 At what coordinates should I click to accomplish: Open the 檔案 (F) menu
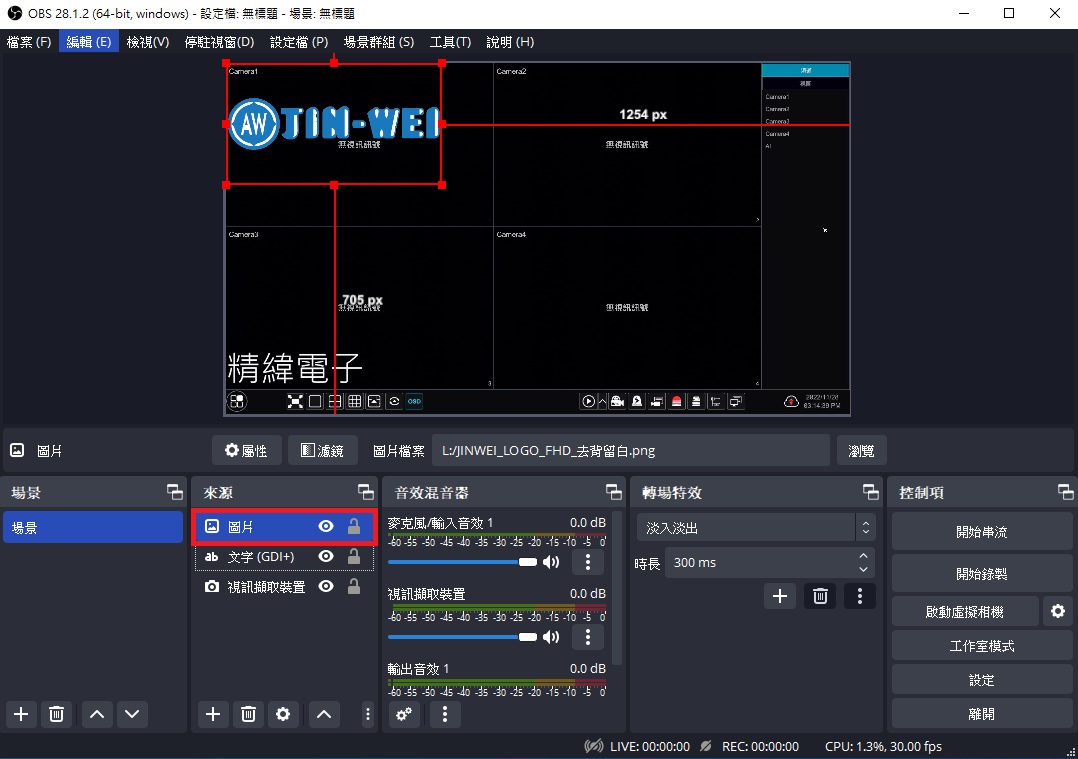coord(29,42)
